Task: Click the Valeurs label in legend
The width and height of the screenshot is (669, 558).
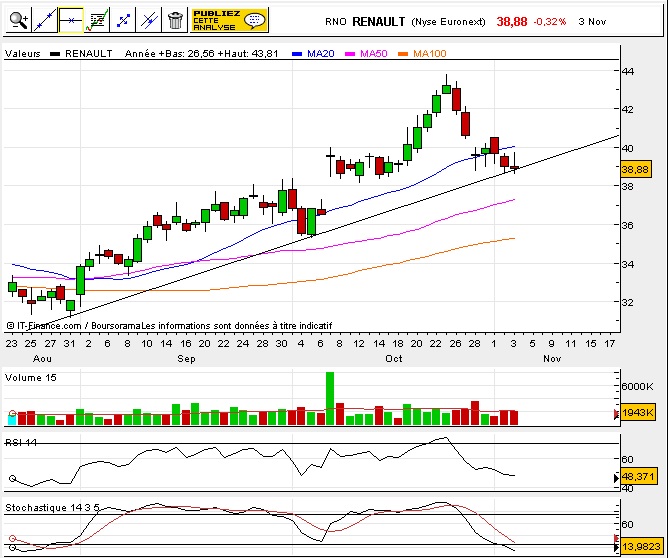Action: click(23, 54)
